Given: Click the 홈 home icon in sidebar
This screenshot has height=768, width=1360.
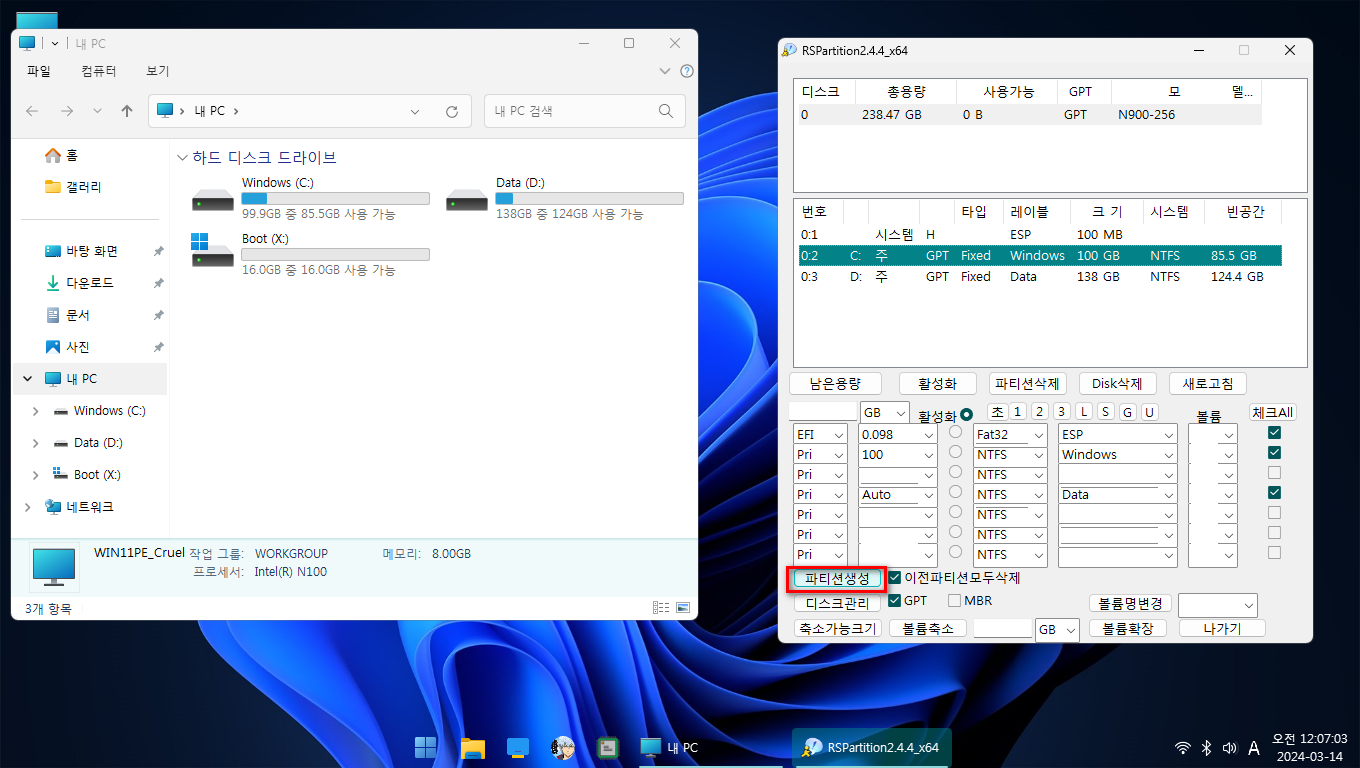Looking at the screenshot, I should (x=53, y=155).
